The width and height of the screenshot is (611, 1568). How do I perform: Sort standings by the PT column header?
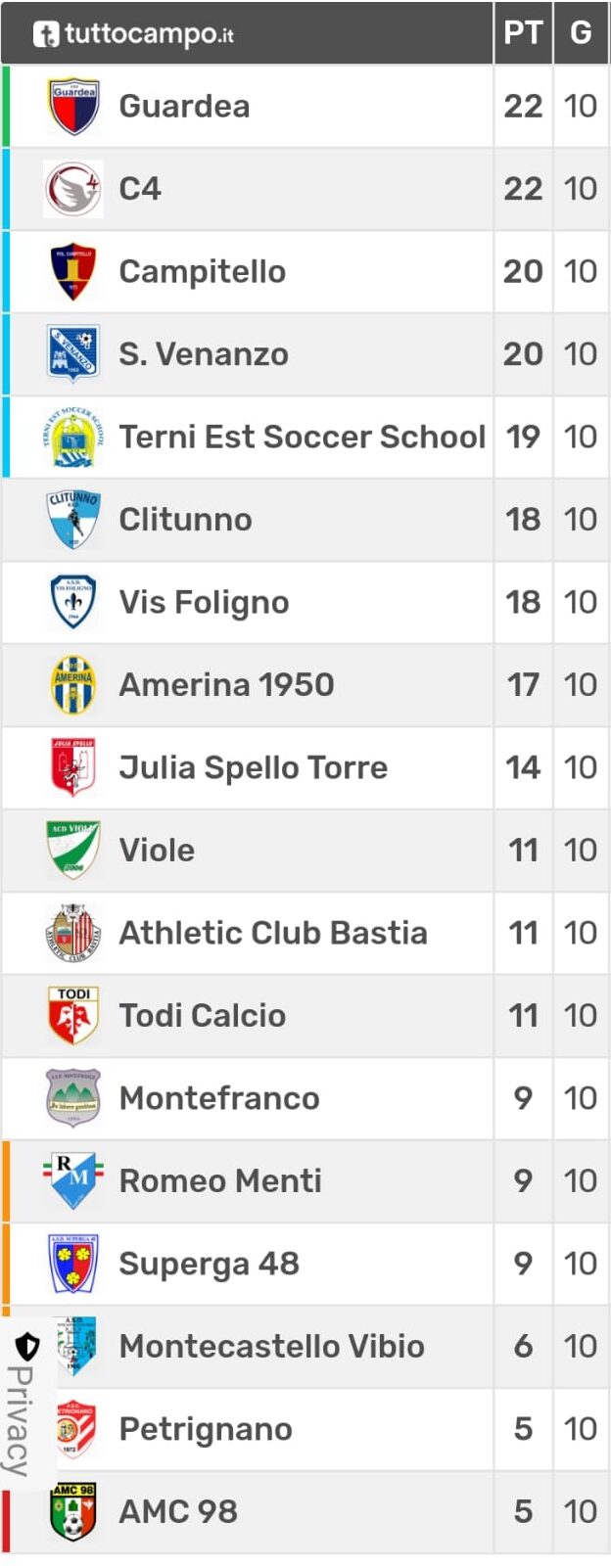tap(523, 32)
